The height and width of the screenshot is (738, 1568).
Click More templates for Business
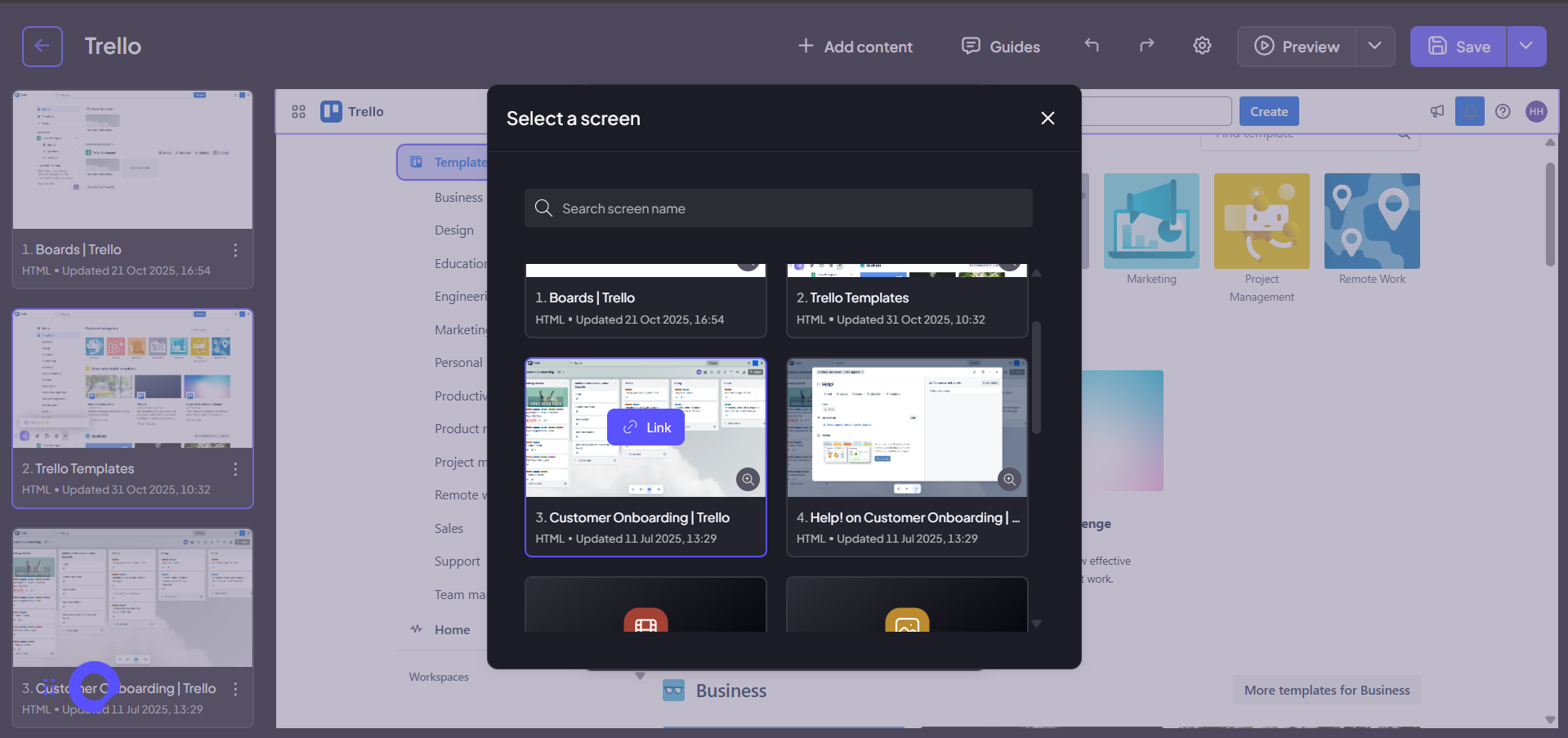1327,690
